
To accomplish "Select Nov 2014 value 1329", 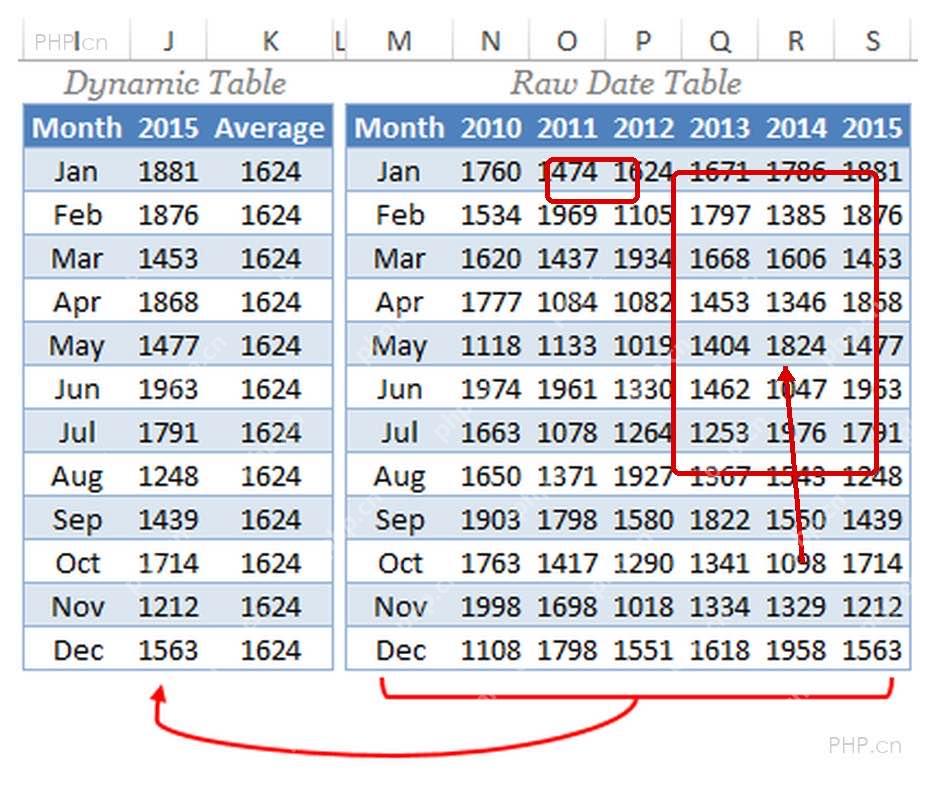I will [x=796, y=607].
